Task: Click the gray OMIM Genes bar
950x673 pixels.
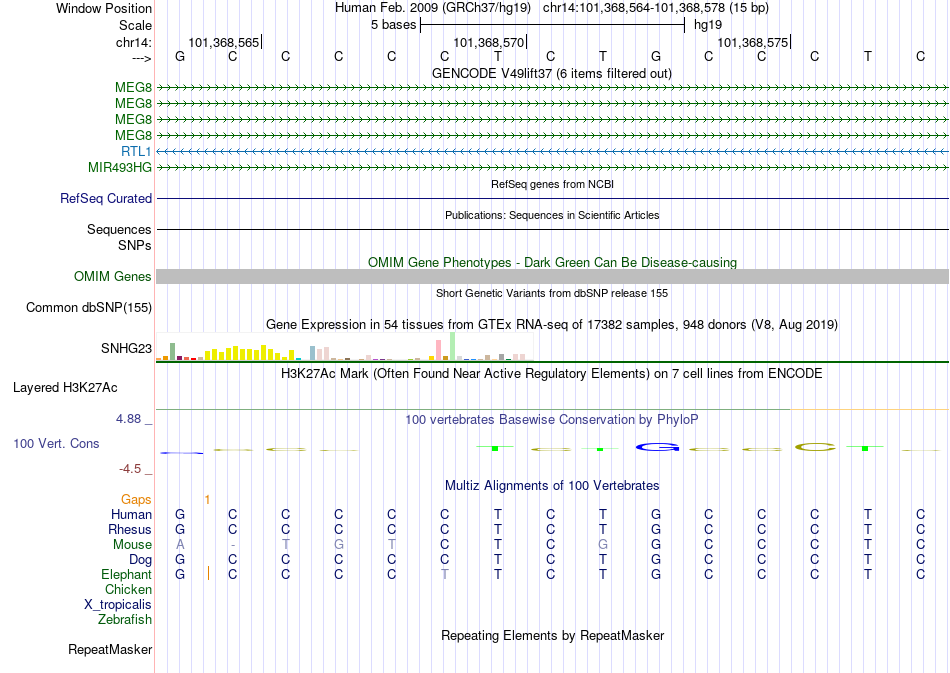Action: [552, 276]
